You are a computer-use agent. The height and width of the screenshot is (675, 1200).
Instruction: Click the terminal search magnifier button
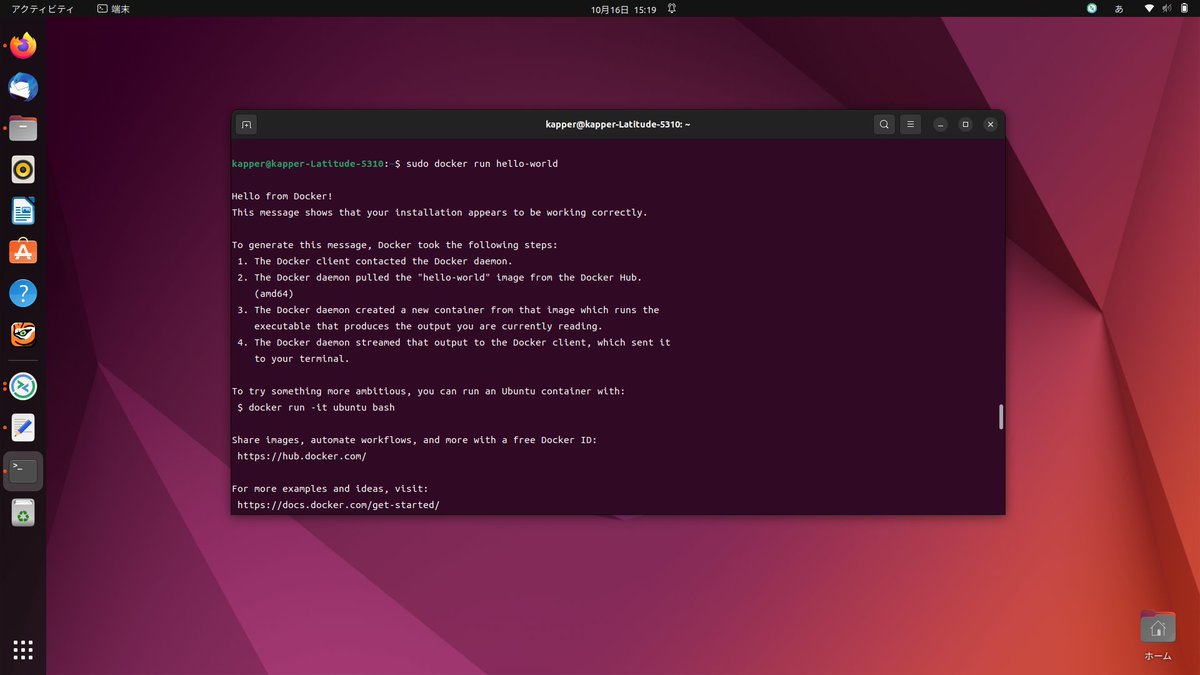point(884,124)
